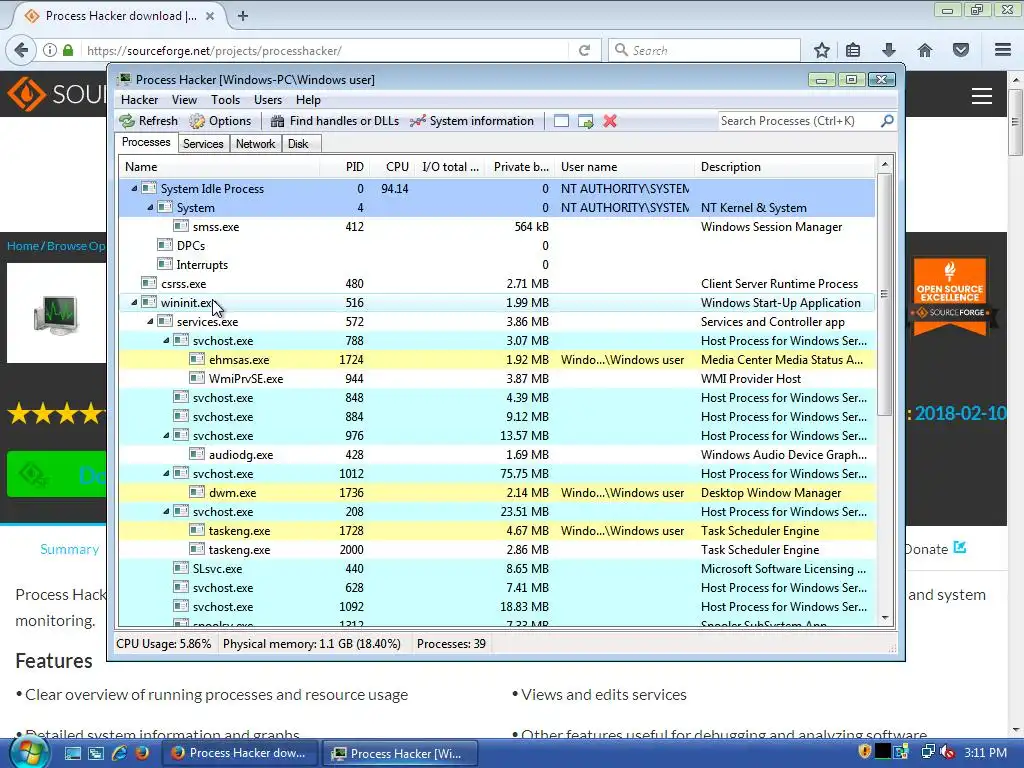Click Find handles or DLLs binoculars
The height and width of the screenshot is (768, 1024).
tap(278, 121)
